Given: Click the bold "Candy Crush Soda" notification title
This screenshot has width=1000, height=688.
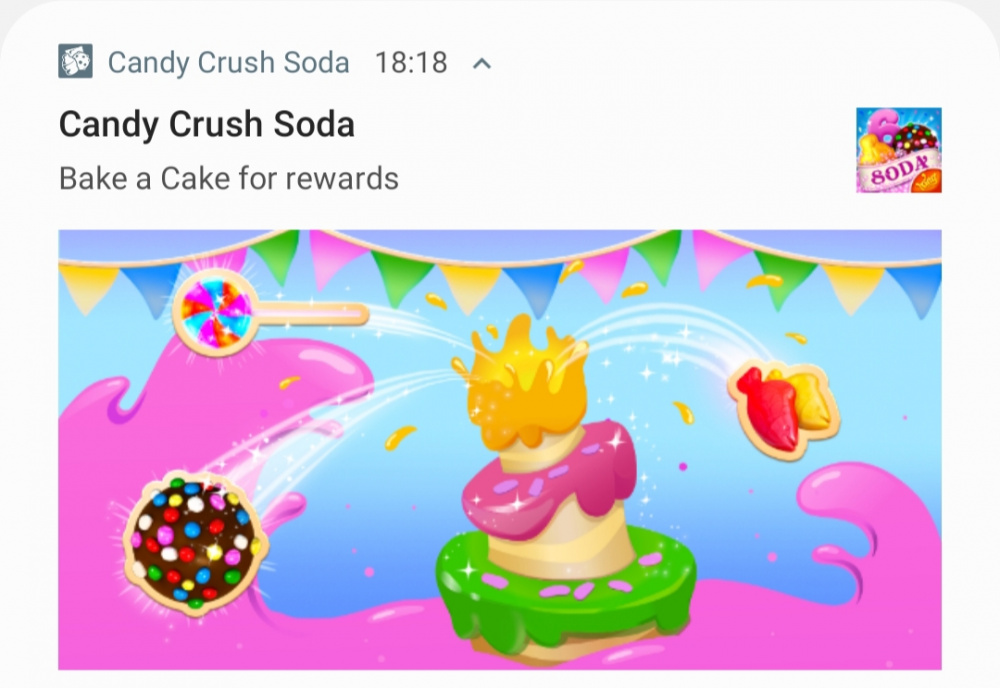Looking at the screenshot, I should 207,124.
